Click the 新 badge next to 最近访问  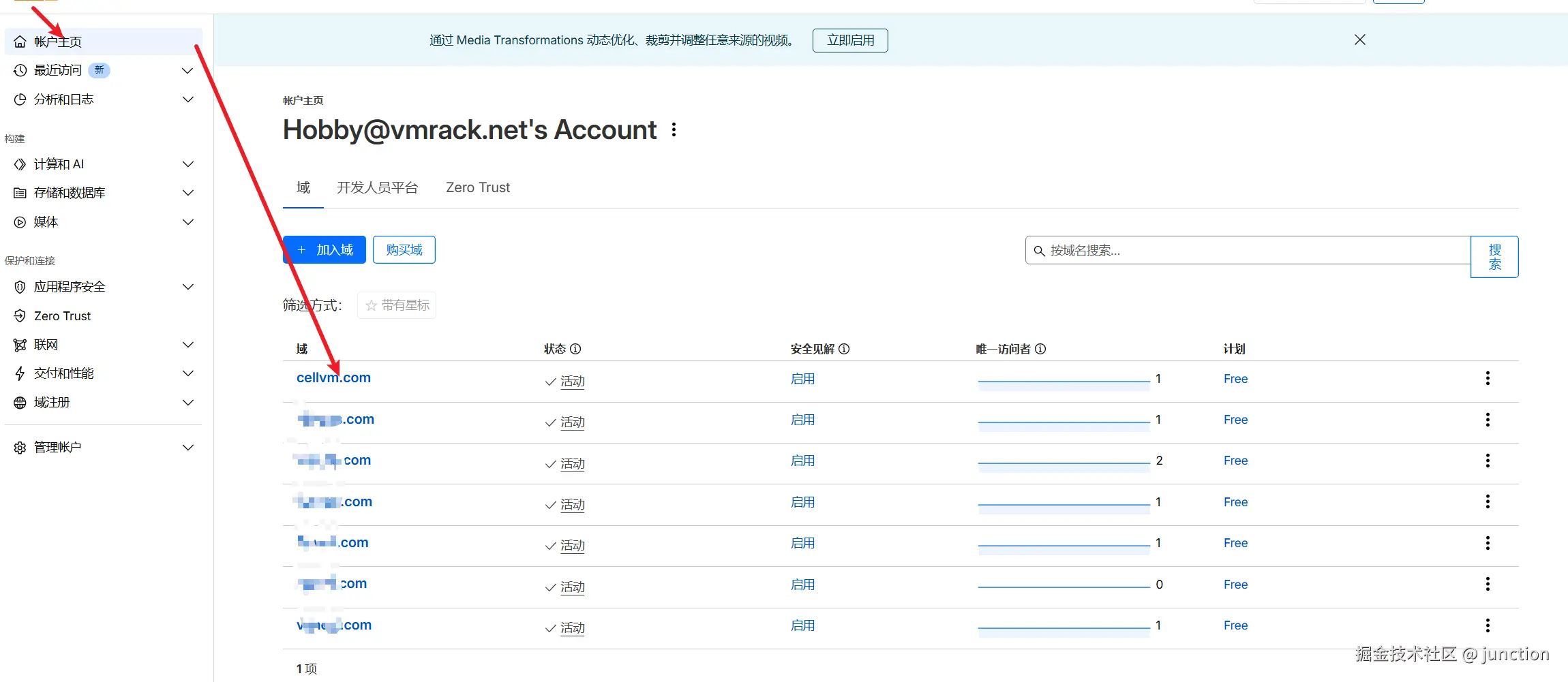pyautogui.click(x=100, y=70)
